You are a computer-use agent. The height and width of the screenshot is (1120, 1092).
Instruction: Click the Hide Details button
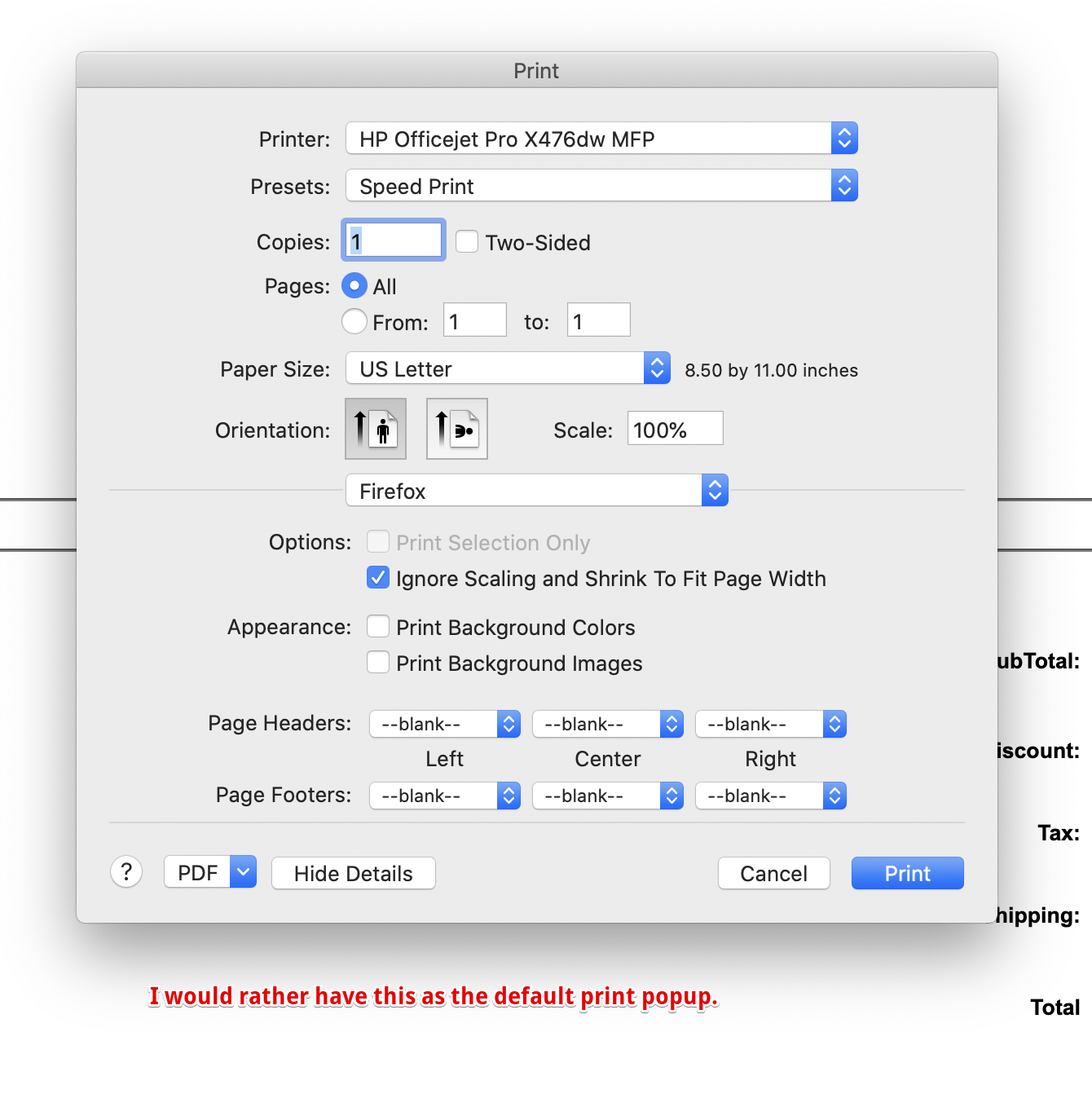(x=354, y=873)
